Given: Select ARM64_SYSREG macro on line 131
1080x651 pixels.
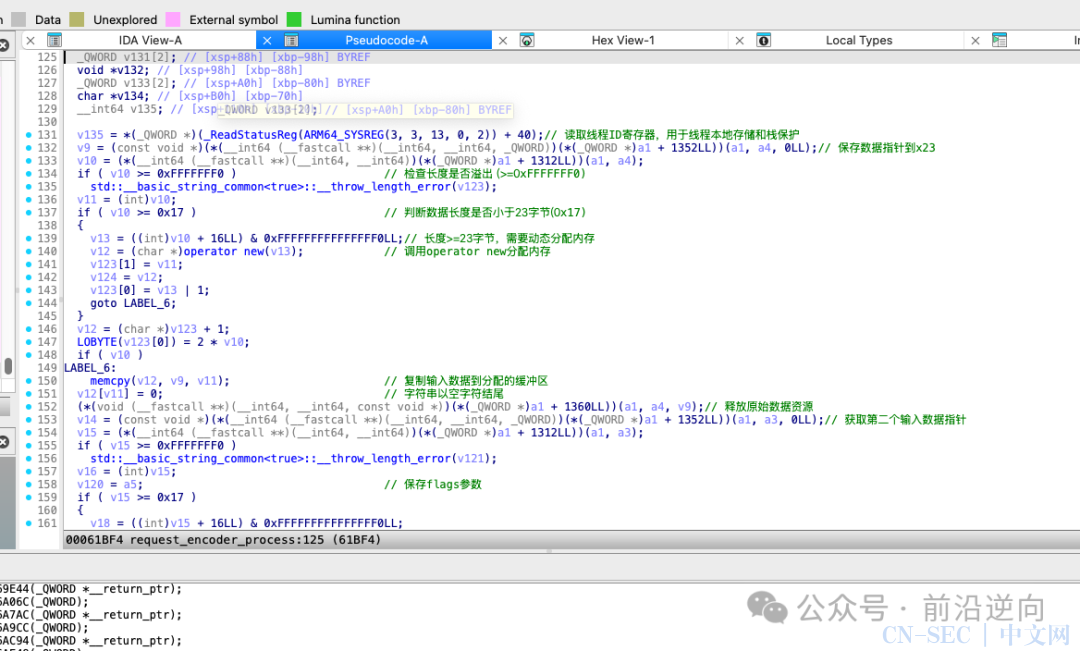Looking at the screenshot, I should pos(344,135).
